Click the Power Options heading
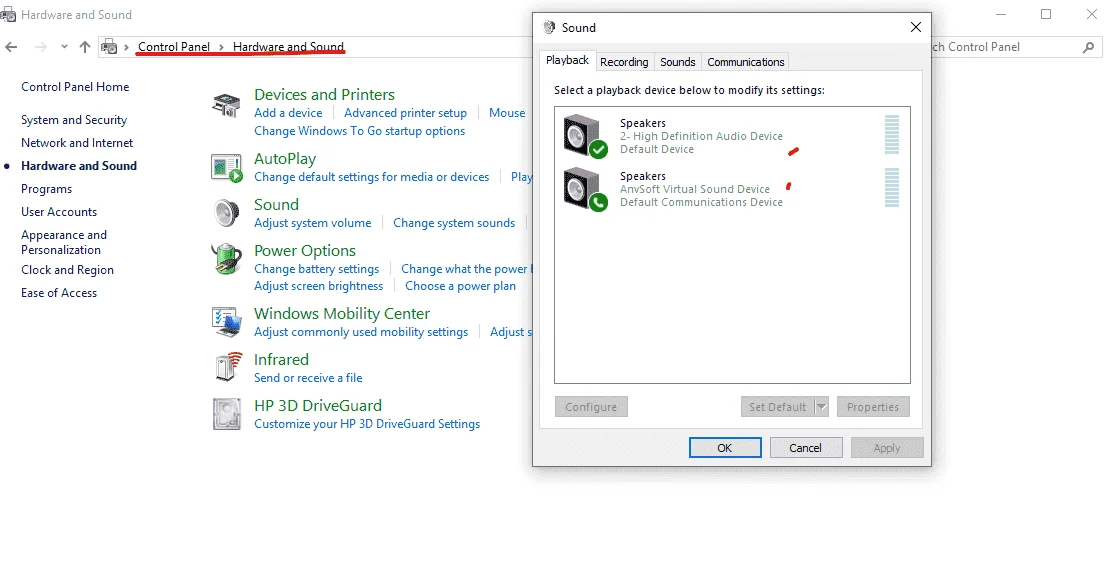This screenshot has height=587, width=1115. click(x=304, y=250)
